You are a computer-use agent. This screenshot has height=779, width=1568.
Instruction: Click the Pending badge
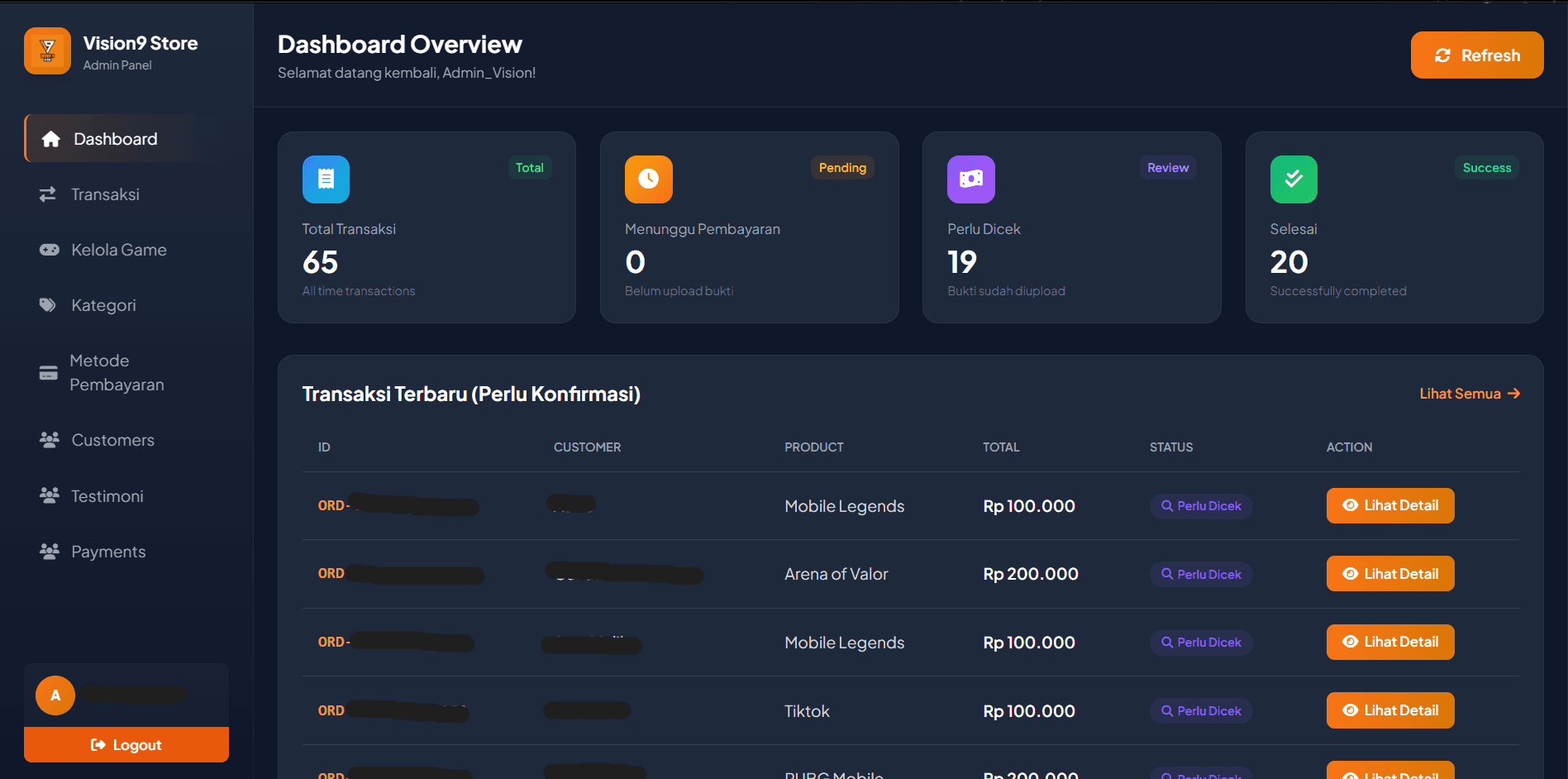pos(842,168)
